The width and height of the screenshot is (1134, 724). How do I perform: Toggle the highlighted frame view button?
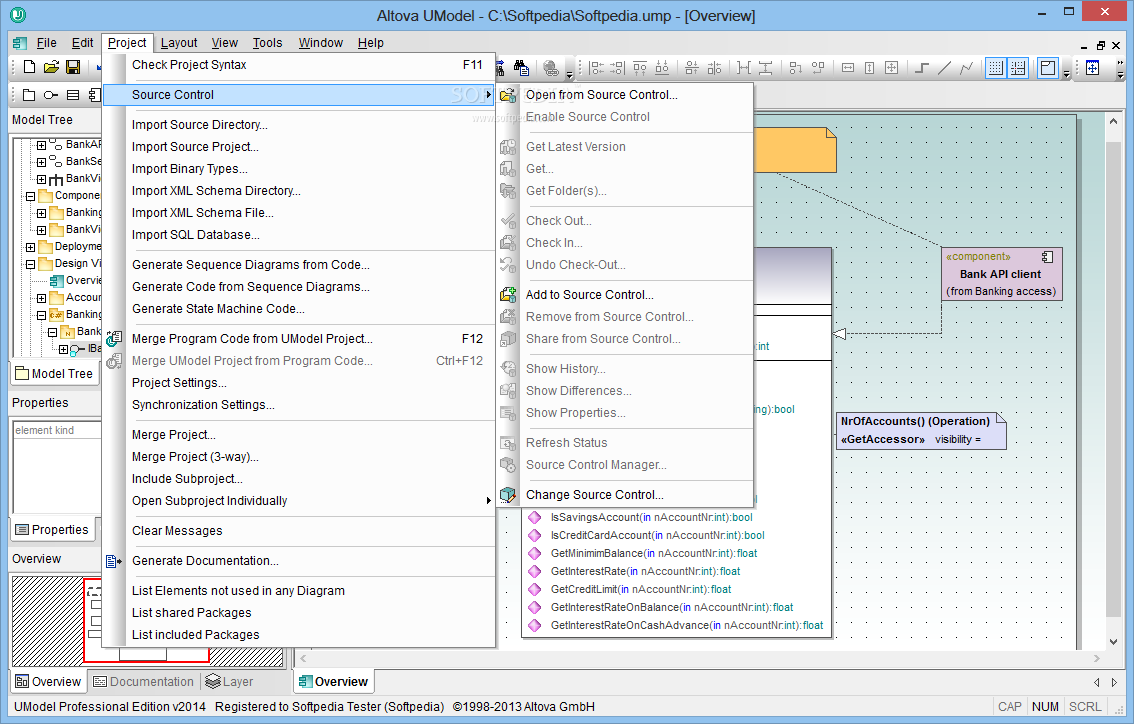point(1048,68)
